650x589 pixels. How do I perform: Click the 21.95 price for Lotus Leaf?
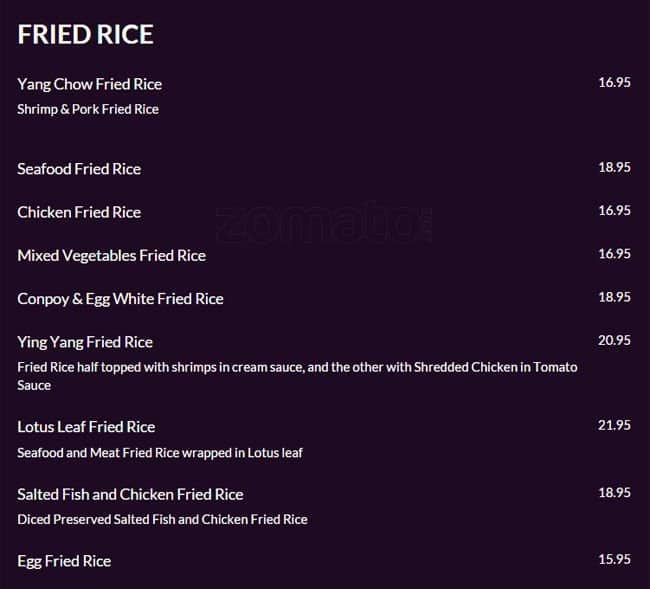[614, 426]
